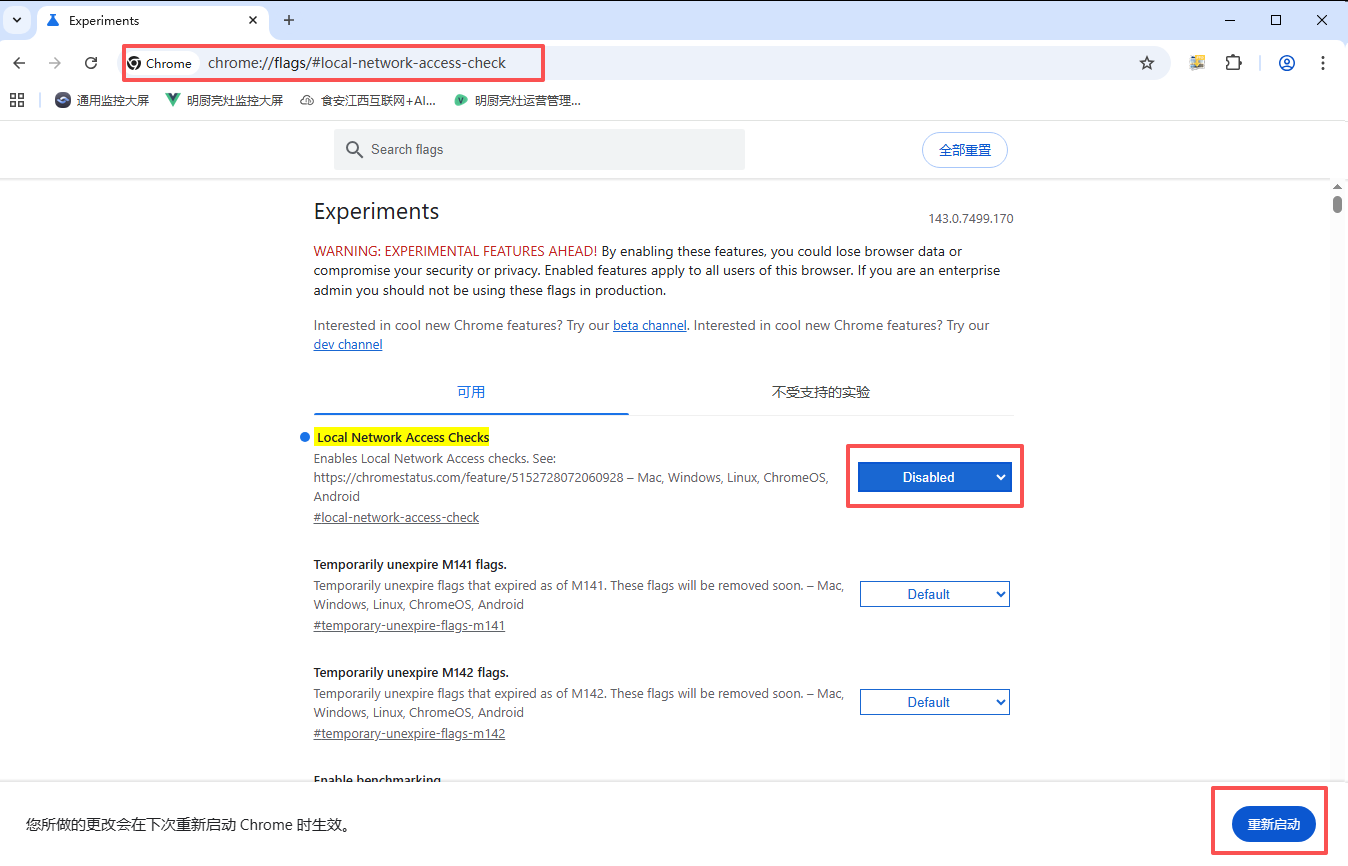Open the 明厨亮灶监控大屏 bookmark
This screenshot has width=1348, height=866.
click(224, 100)
